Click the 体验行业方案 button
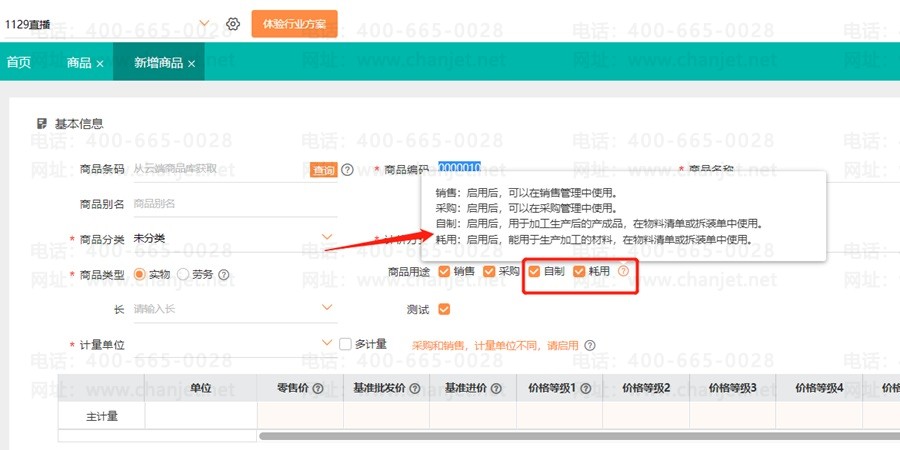 pyautogui.click(x=294, y=24)
